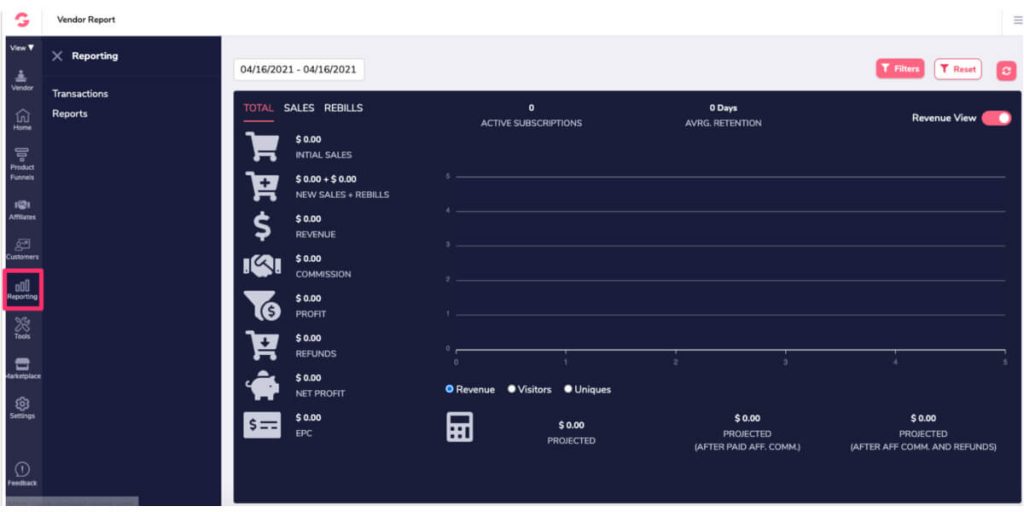Click the New Sales + Rebills cart icon

click(x=262, y=186)
